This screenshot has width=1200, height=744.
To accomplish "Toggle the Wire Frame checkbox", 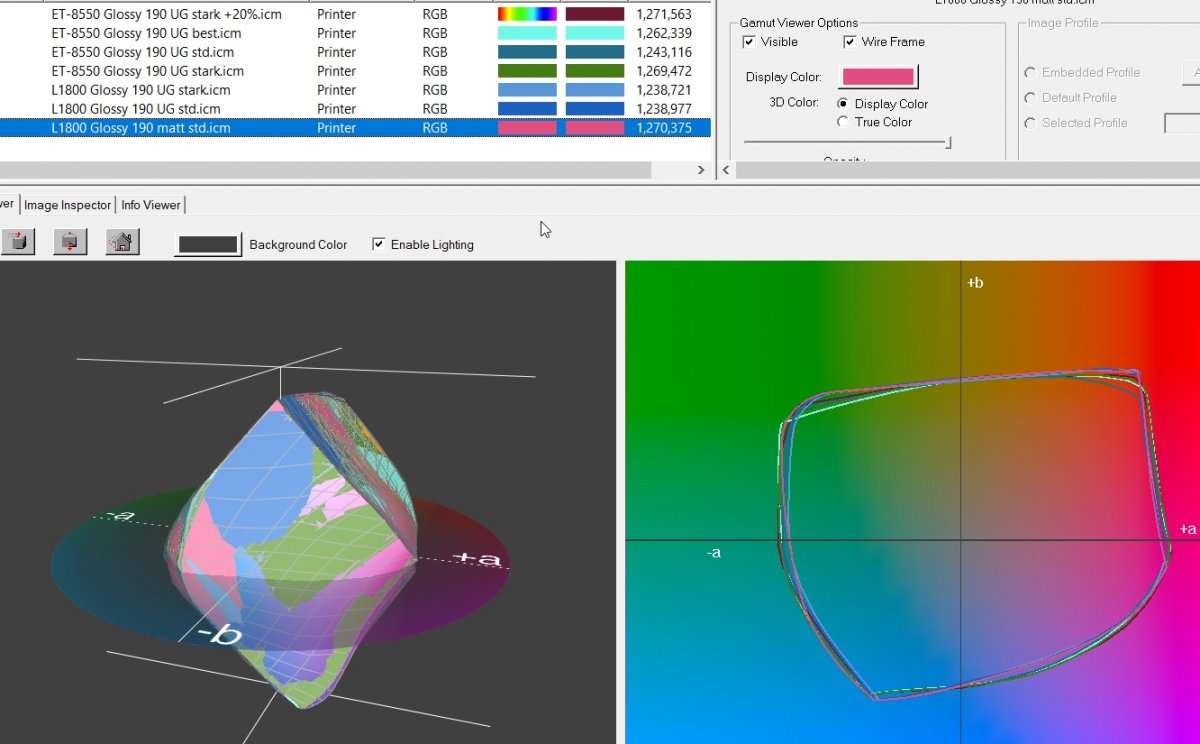I will pos(849,42).
